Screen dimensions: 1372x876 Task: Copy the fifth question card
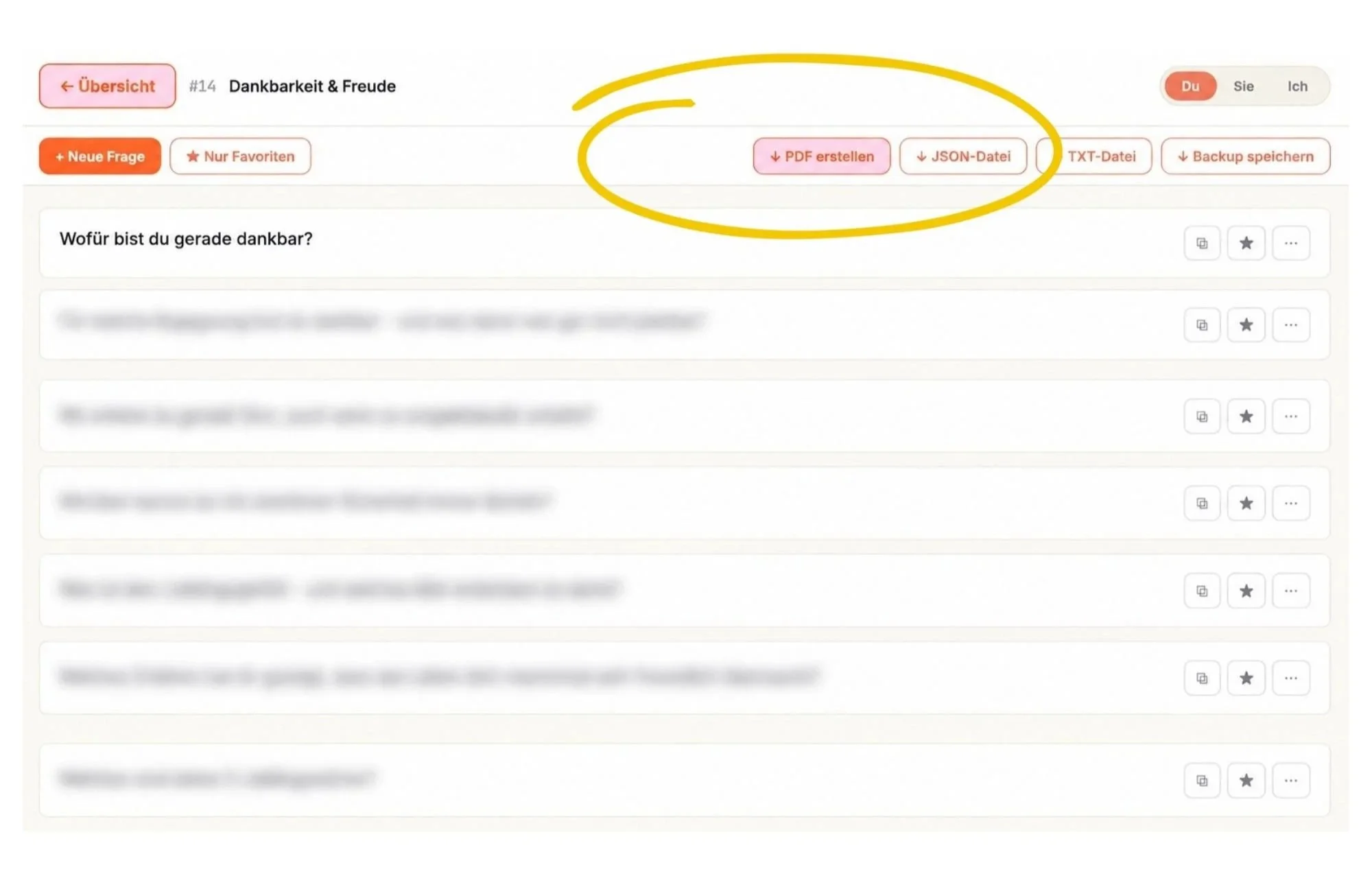tap(1202, 591)
